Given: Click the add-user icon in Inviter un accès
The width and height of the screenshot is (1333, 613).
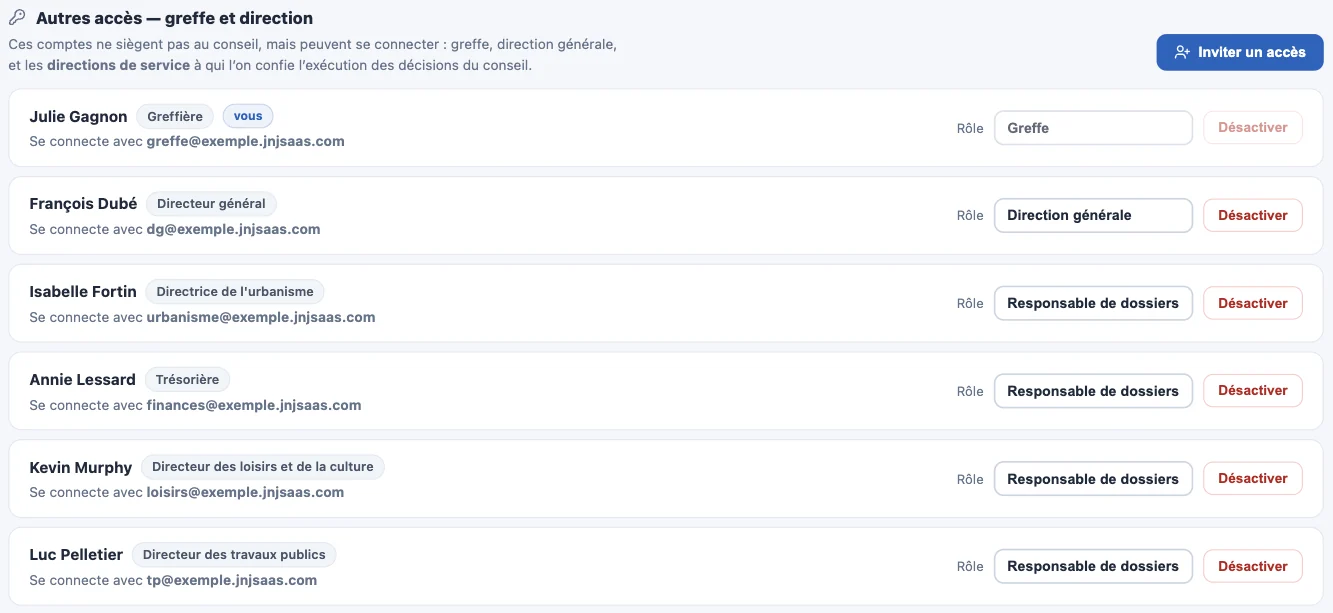Looking at the screenshot, I should tap(1182, 52).
